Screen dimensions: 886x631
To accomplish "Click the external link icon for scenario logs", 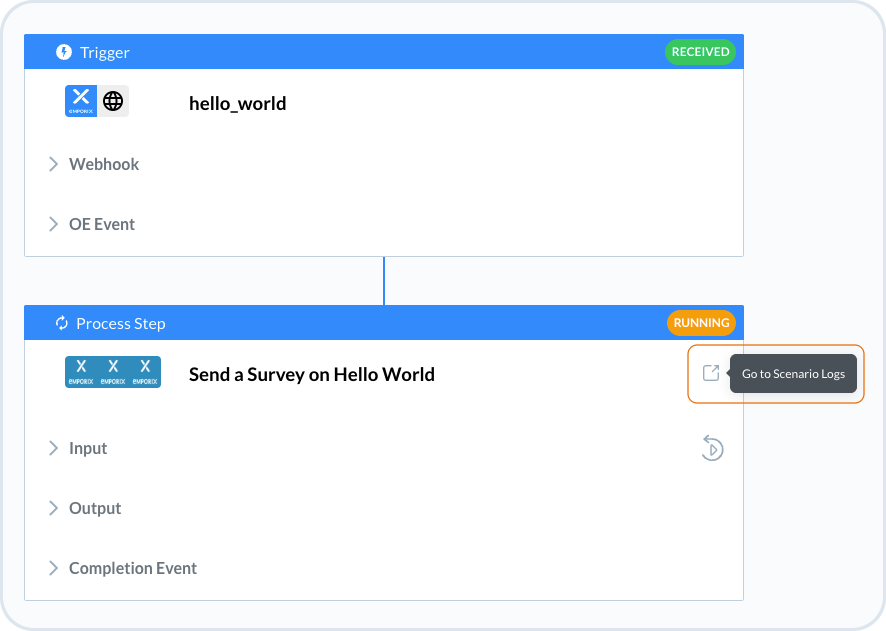I will click(x=711, y=373).
